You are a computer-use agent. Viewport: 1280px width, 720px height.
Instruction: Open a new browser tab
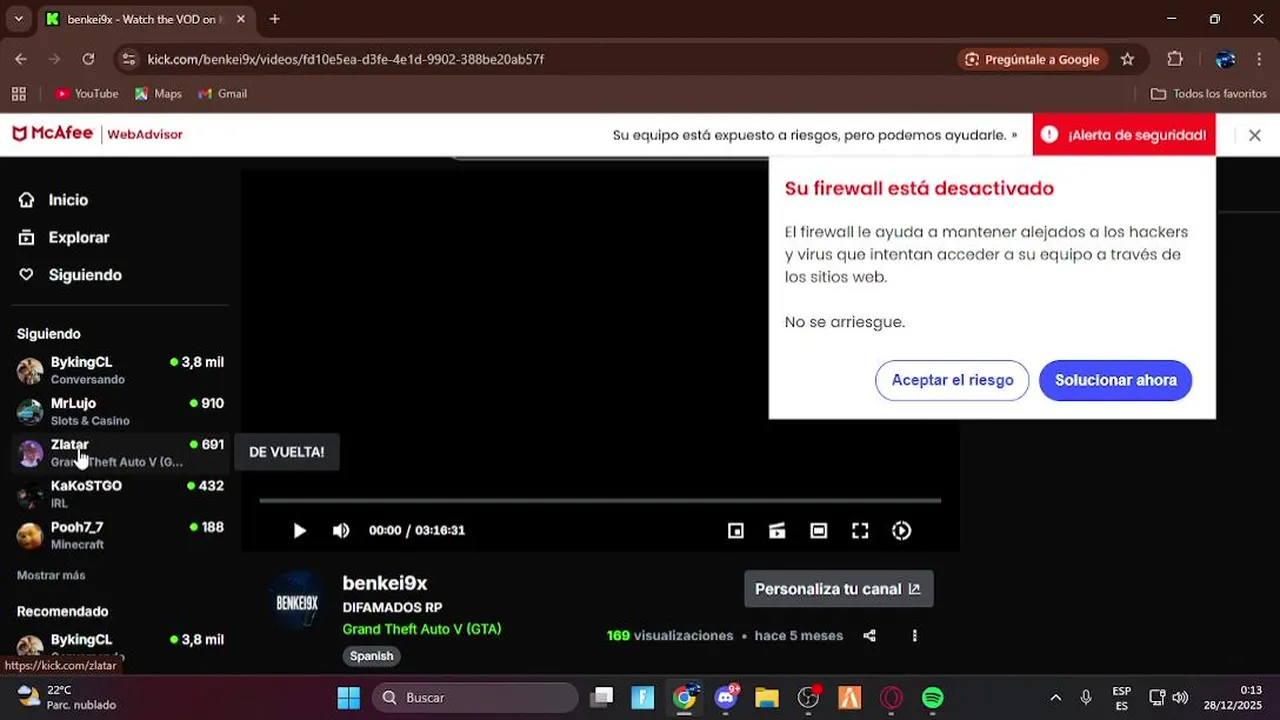click(274, 19)
